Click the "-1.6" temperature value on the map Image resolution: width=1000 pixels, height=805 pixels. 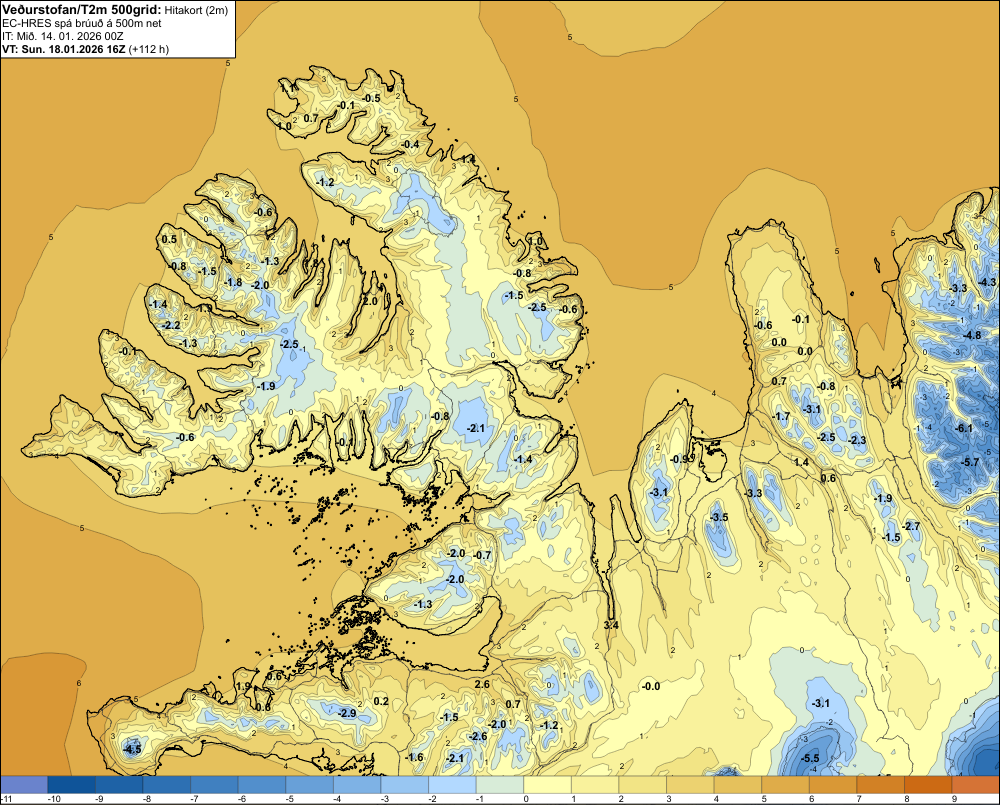tap(415, 757)
